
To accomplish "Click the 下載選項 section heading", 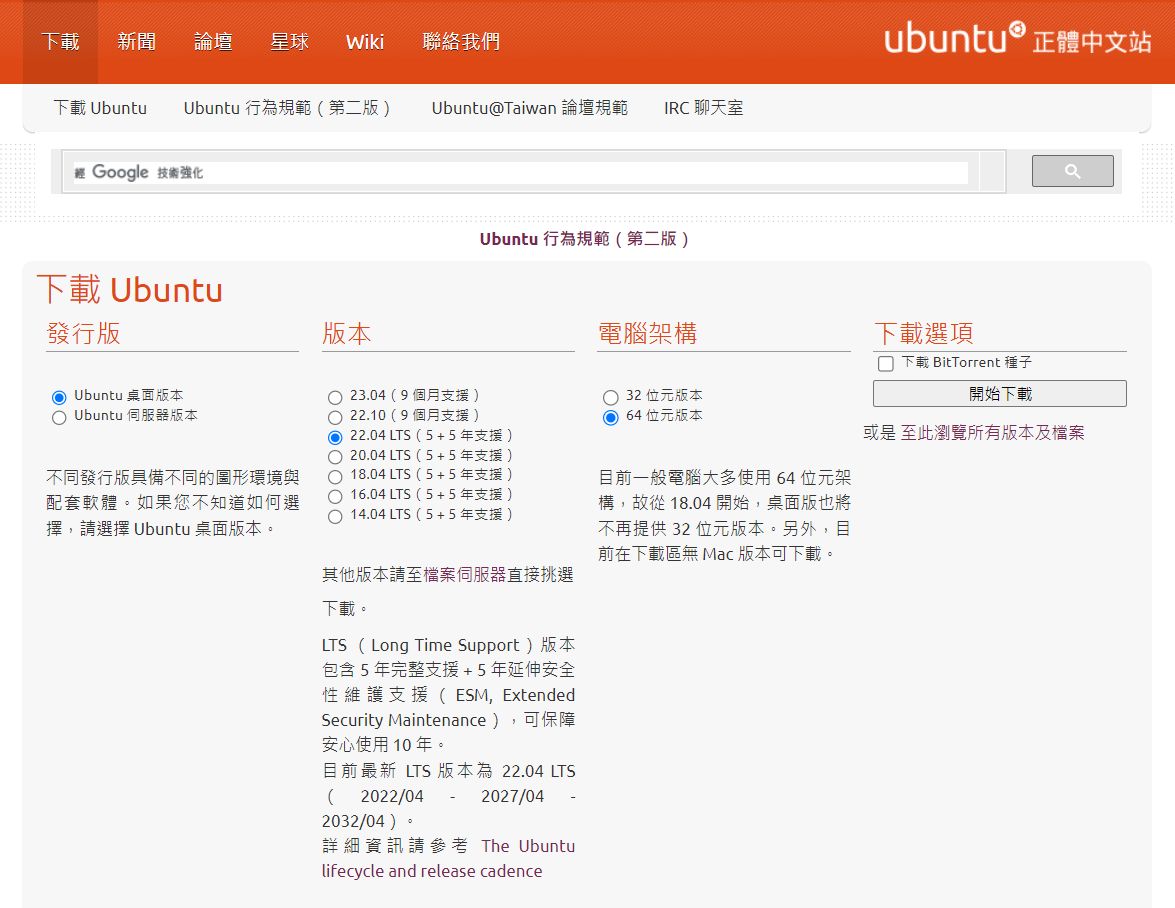I will (924, 333).
